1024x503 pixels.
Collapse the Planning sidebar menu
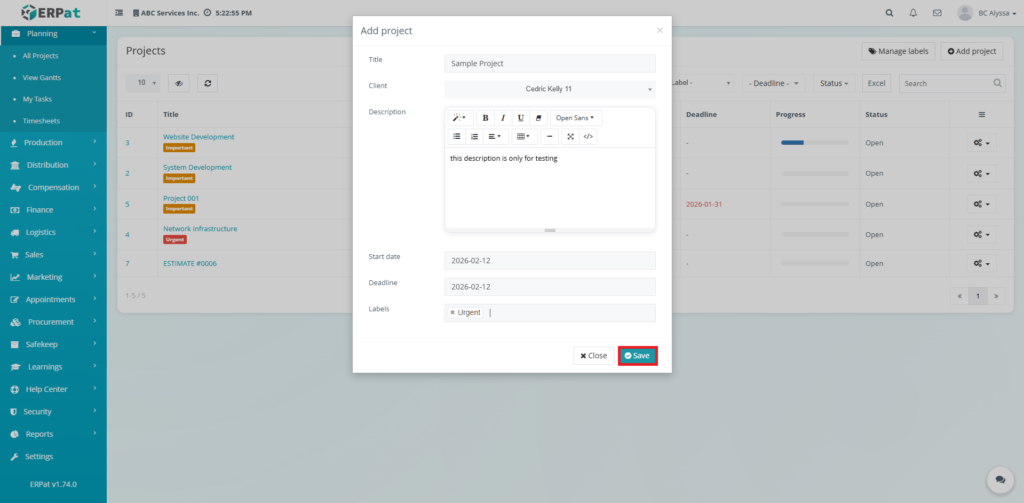[53, 33]
